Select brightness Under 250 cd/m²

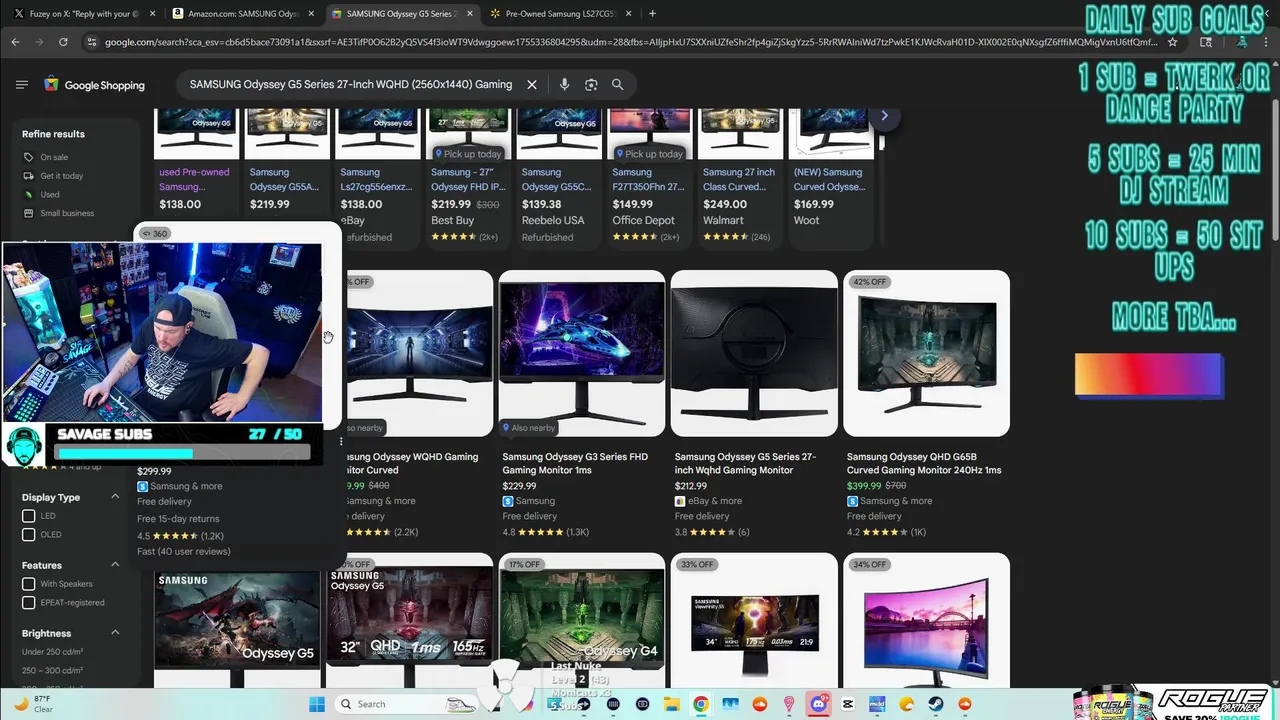(53, 652)
